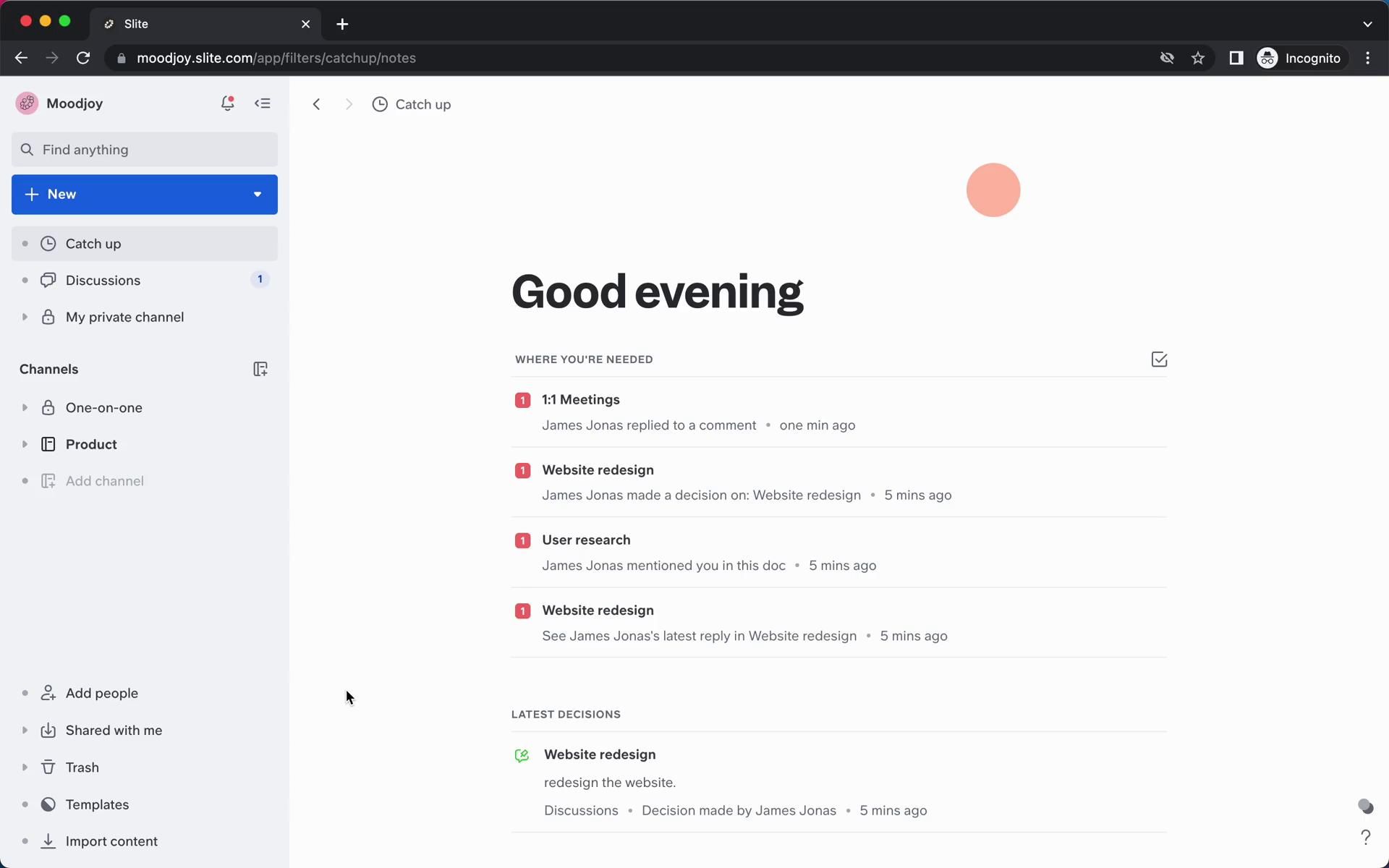Expand the One-on-one channel arrow
Screen dimensions: 1389x868
pos(25,407)
